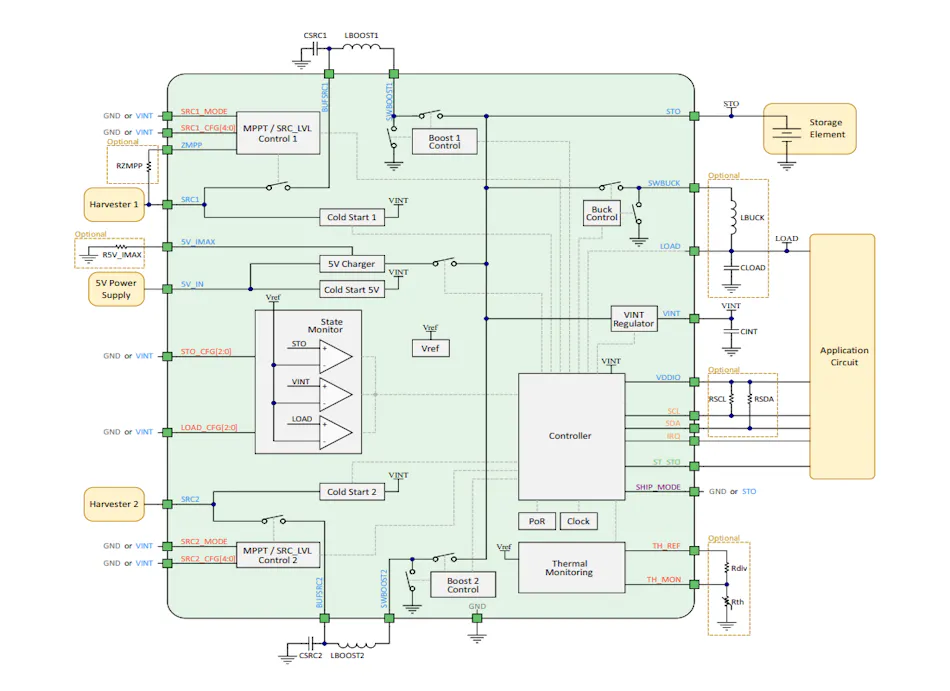Click the CSRC1 capacitor symbol
Viewport: 950px width, 691px height.
pyautogui.click(x=314, y=49)
